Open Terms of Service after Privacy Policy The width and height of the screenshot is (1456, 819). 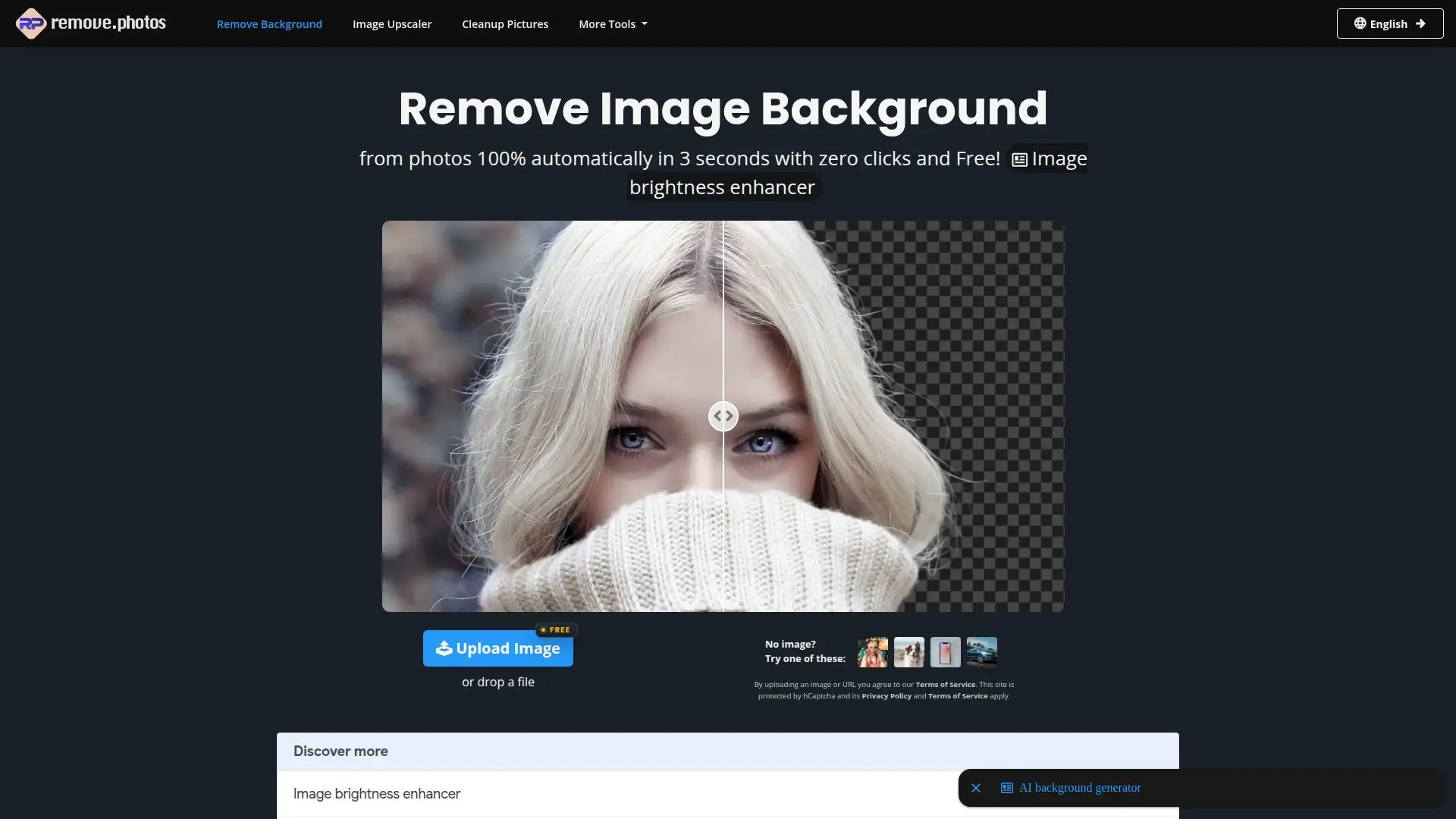[x=958, y=696]
